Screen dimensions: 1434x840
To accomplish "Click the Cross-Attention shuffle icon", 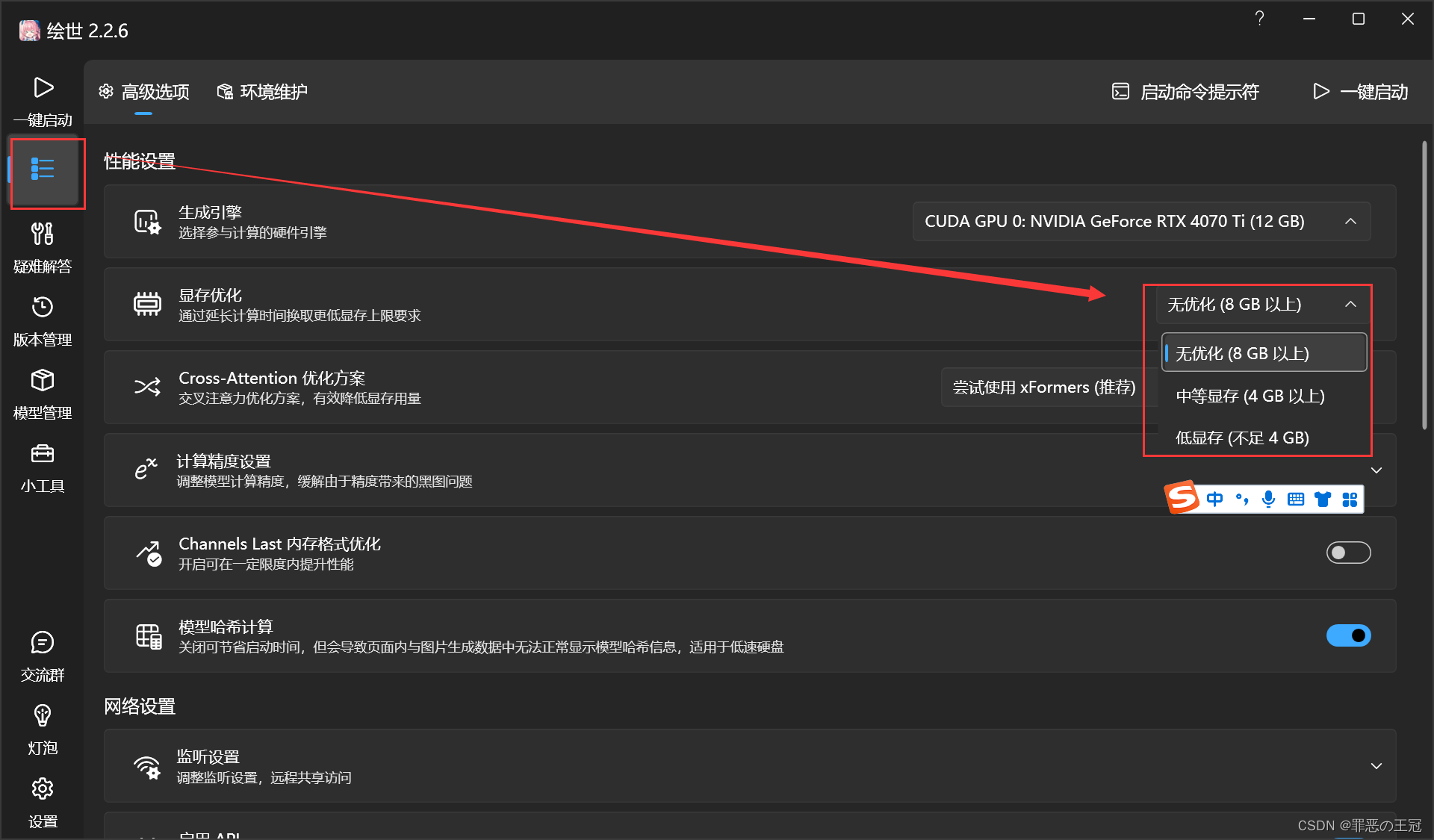I will point(147,387).
